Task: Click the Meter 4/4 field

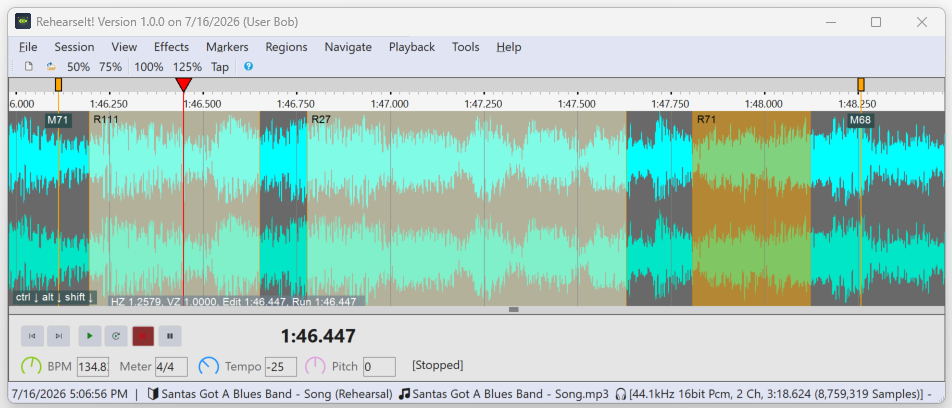Action: [171, 367]
